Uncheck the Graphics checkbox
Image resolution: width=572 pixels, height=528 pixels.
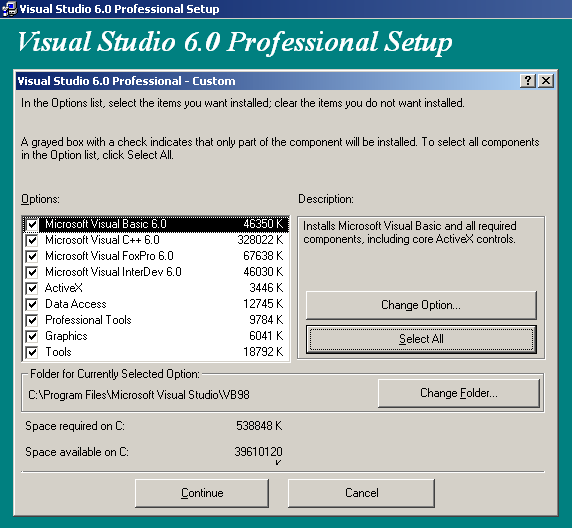pyautogui.click(x=32, y=336)
